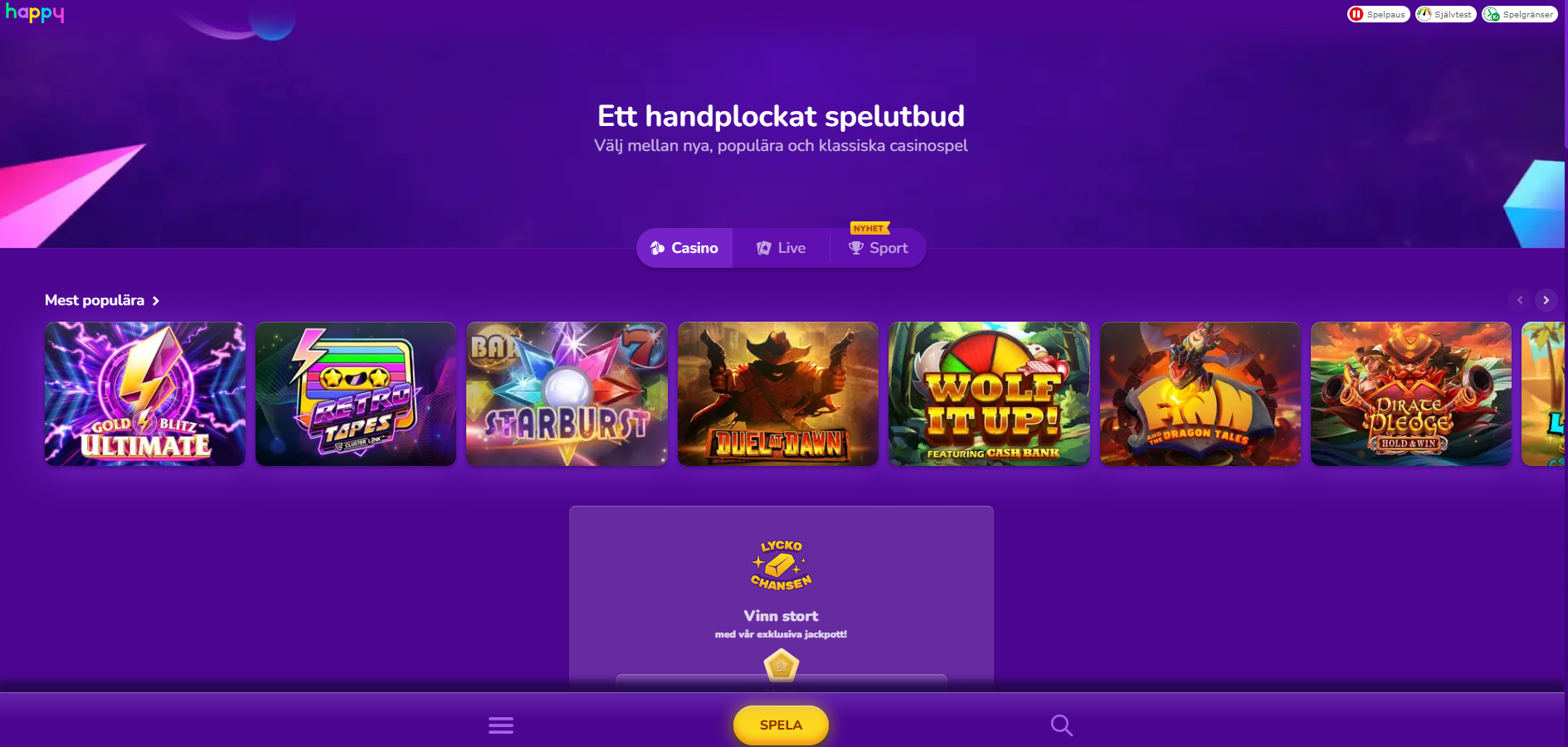Open Wolf It Up! game tile
The height and width of the screenshot is (747, 1568).
tap(989, 394)
